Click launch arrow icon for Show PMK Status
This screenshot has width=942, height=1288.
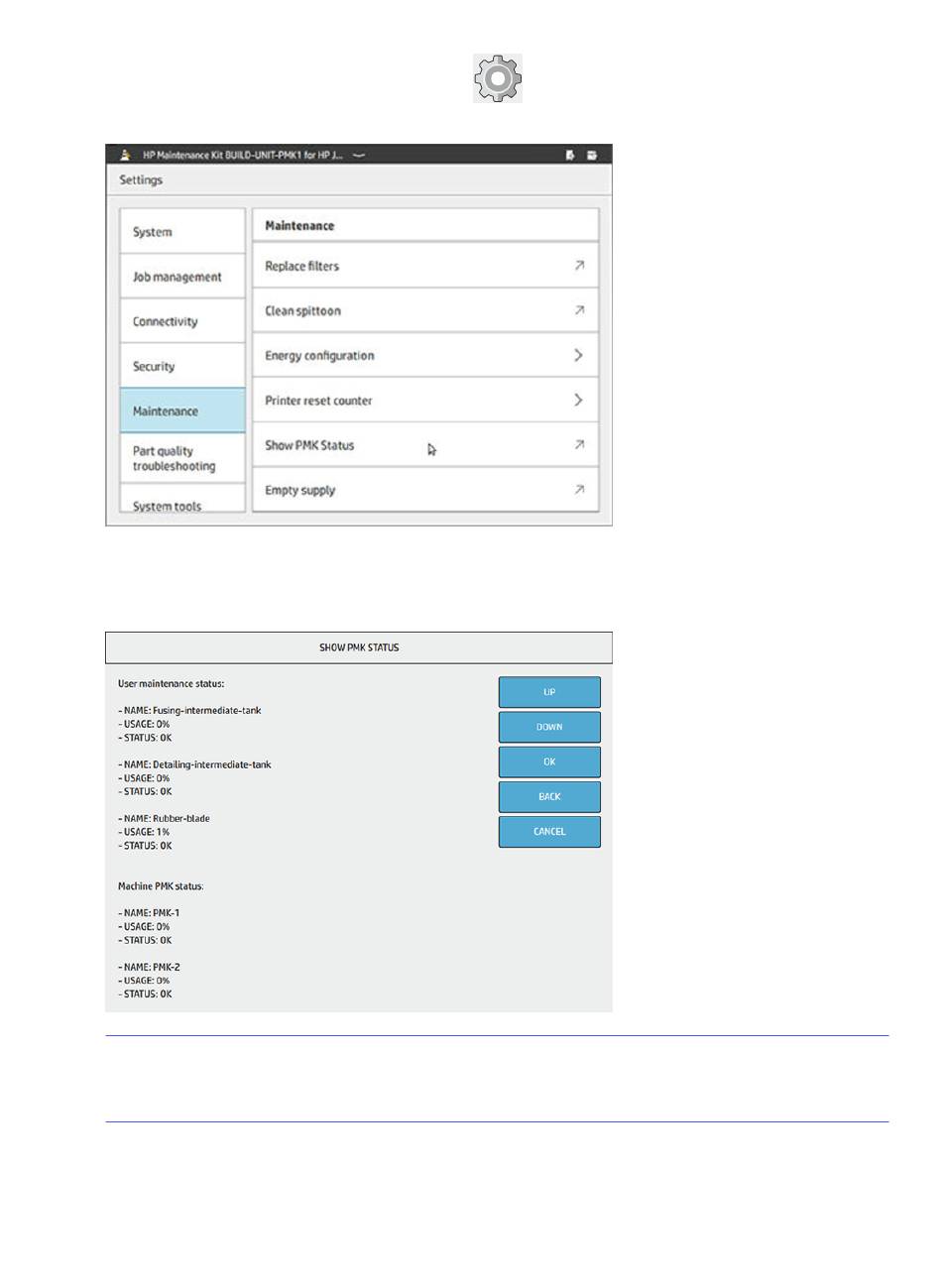click(579, 444)
